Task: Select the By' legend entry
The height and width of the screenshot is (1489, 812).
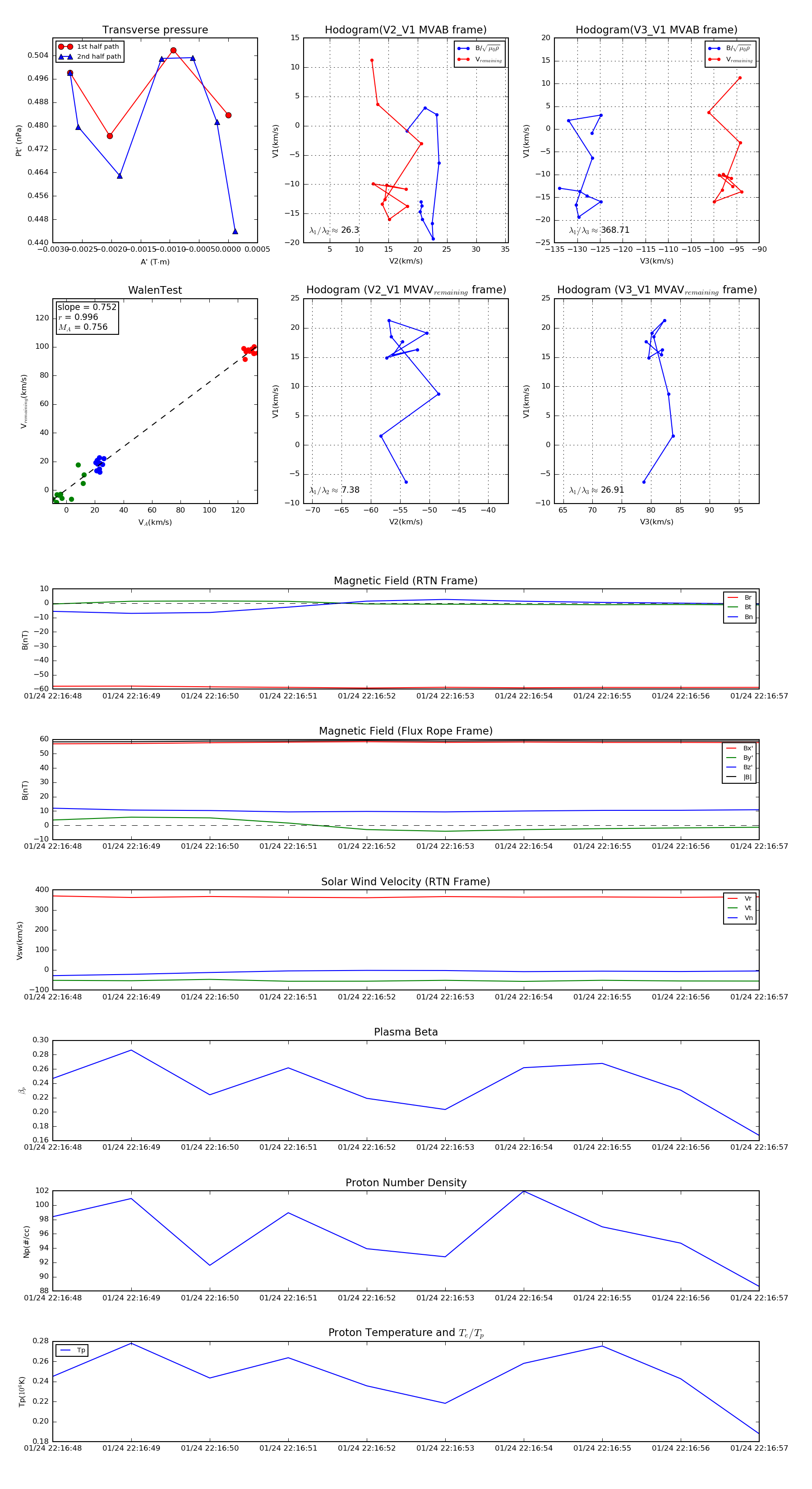Action: (x=739, y=758)
